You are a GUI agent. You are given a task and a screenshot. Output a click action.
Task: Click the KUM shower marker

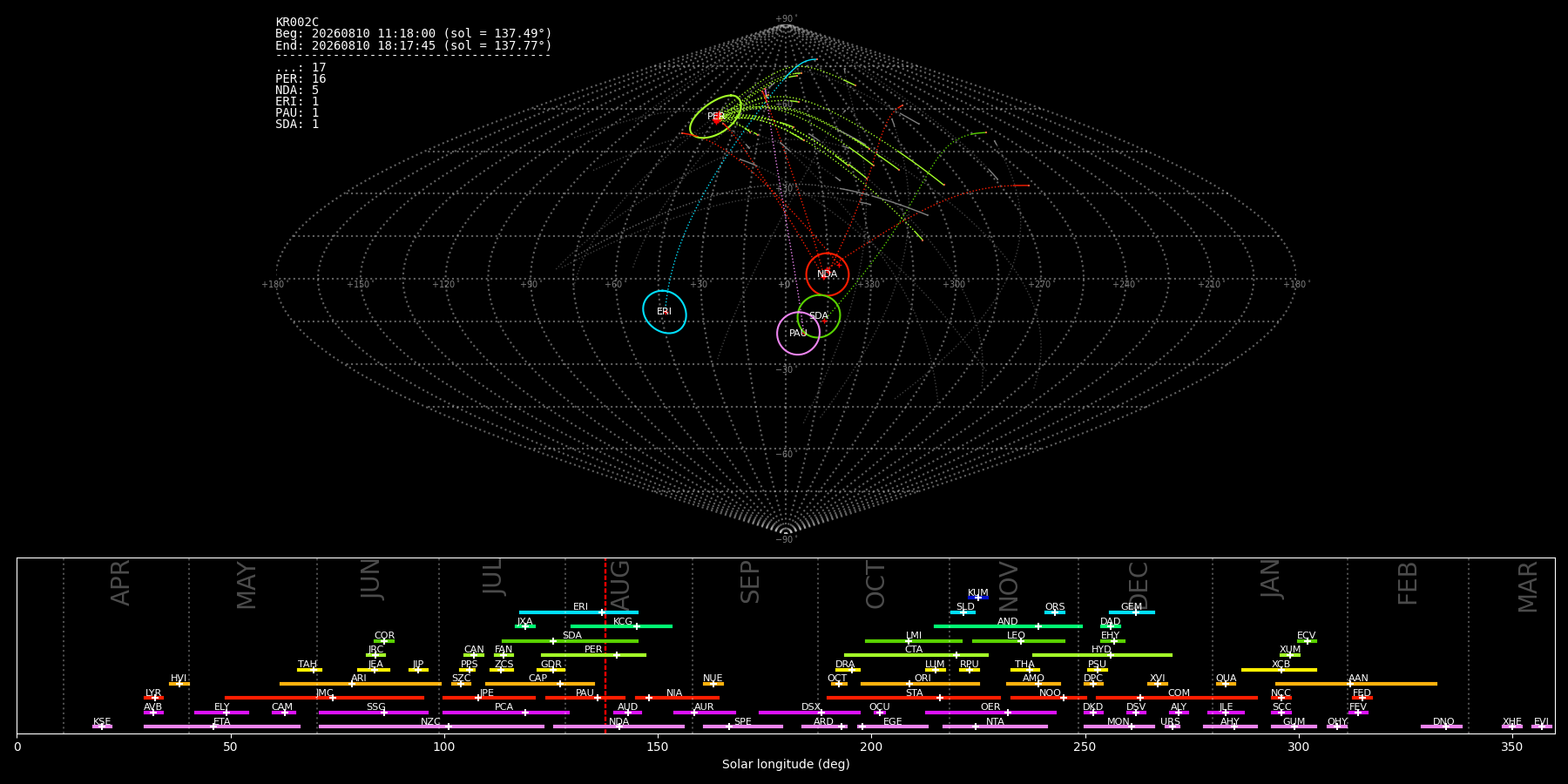pos(978,598)
